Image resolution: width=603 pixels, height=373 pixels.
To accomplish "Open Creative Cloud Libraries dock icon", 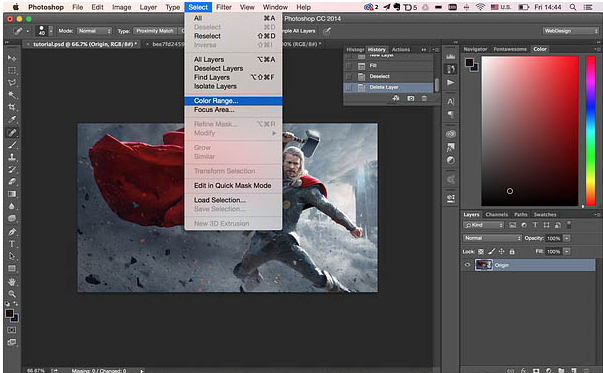I will pos(451,134).
